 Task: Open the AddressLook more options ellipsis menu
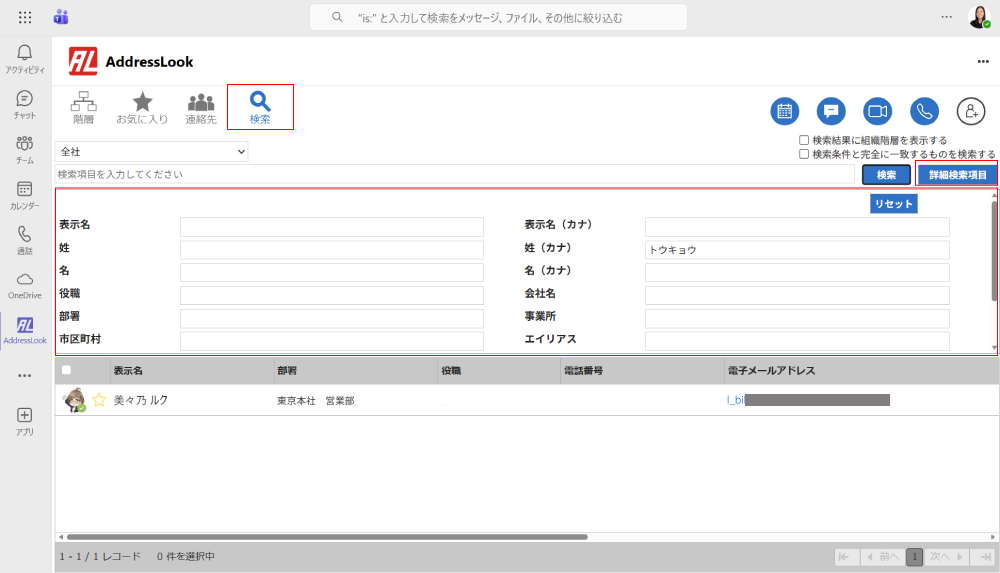[x=982, y=62]
